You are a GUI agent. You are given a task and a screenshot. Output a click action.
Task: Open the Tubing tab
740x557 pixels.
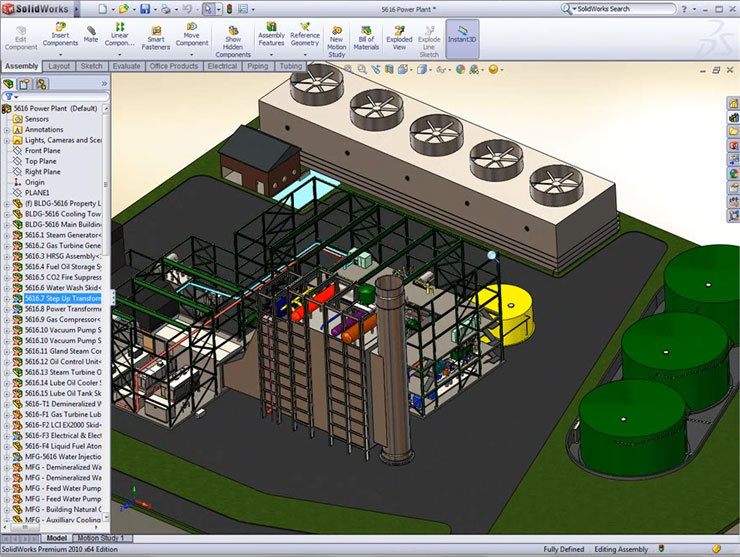point(290,66)
